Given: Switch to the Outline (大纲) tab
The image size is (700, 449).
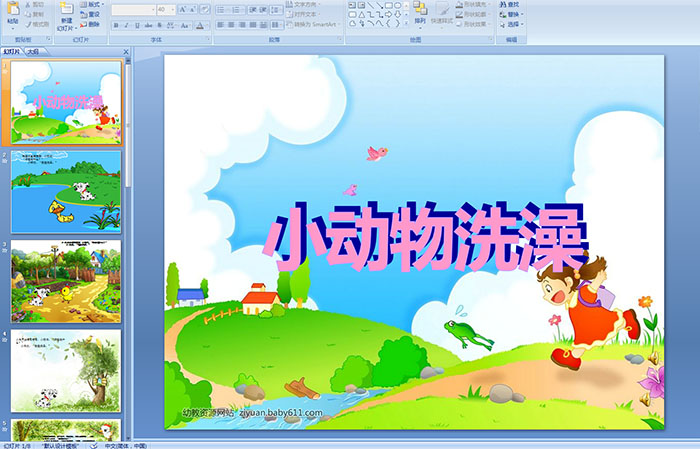Looking at the screenshot, I should [x=34, y=50].
